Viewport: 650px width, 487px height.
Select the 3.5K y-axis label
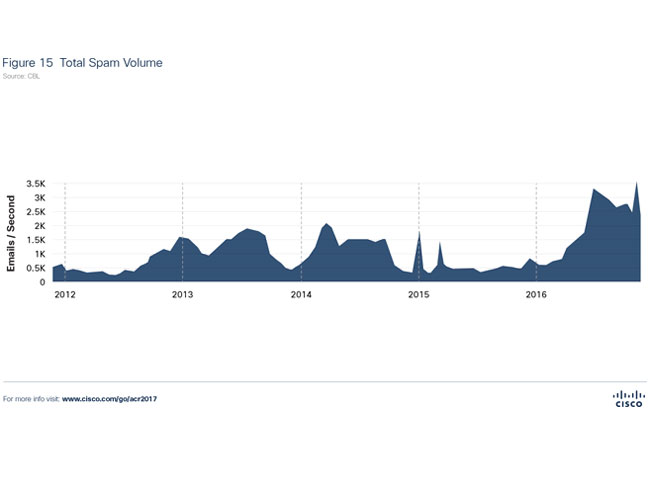click(x=36, y=185)
